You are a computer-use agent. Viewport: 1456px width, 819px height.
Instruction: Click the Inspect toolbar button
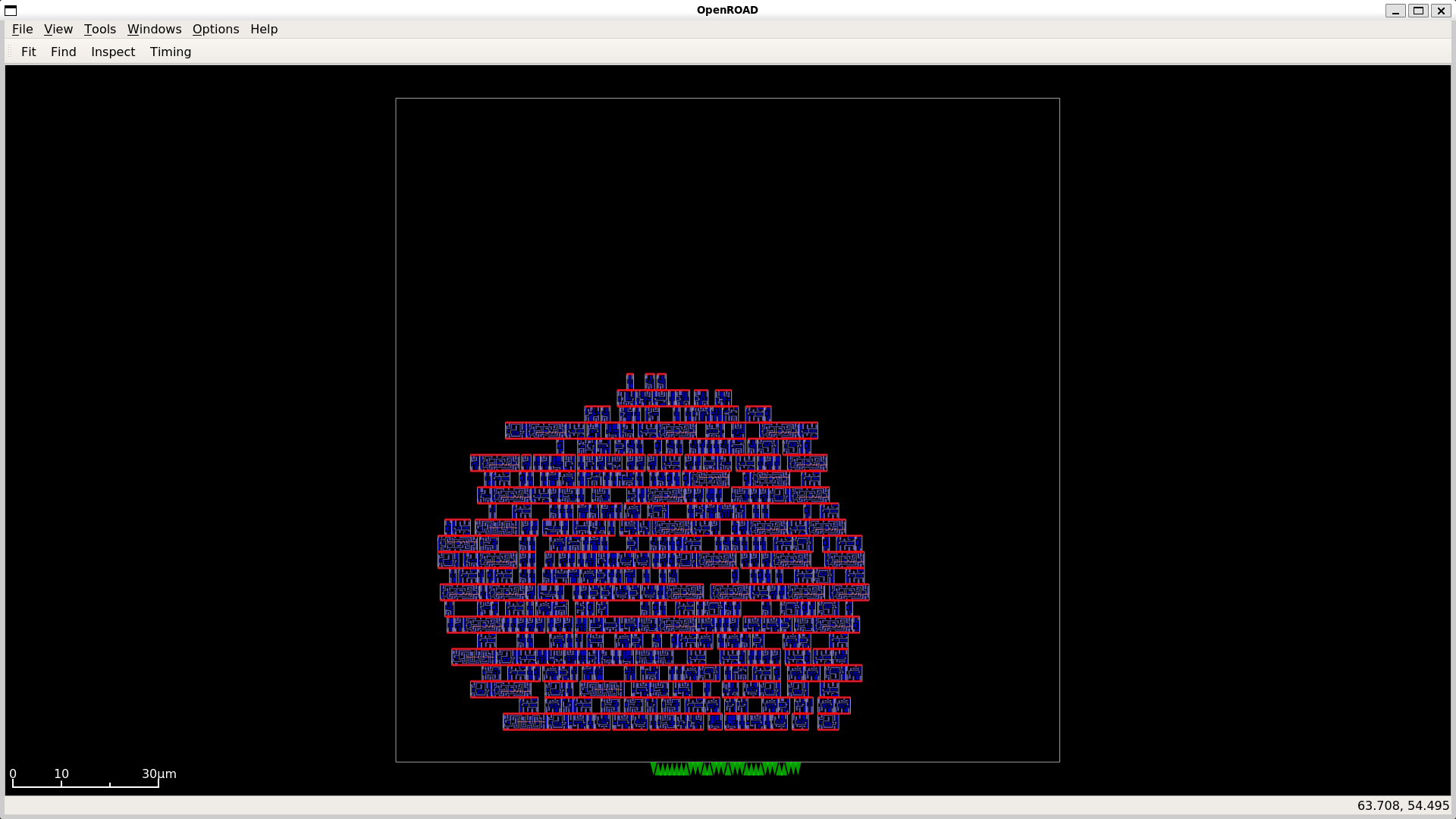point(113,52)
